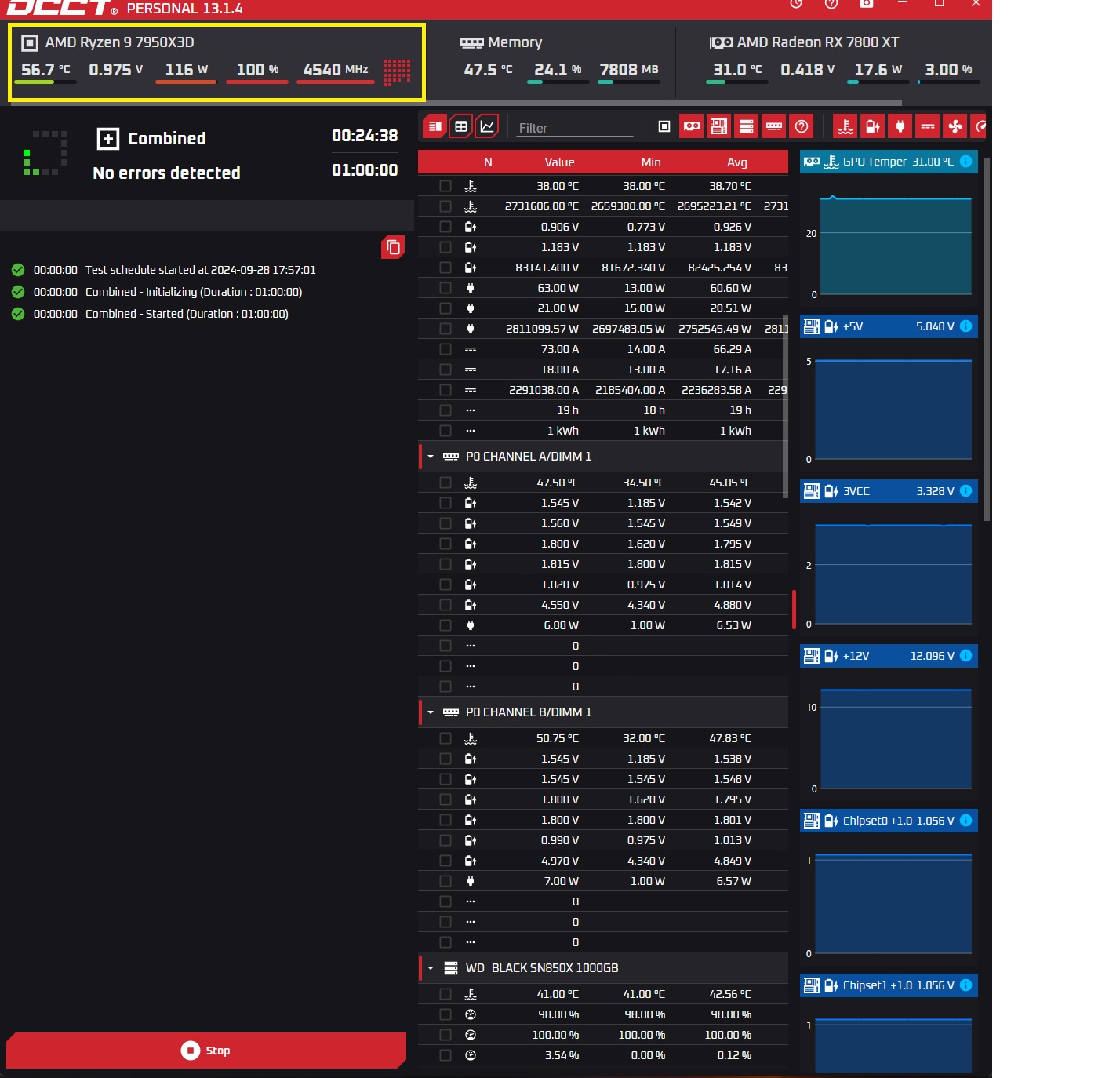Filter sensors by temperature icon

845,126
